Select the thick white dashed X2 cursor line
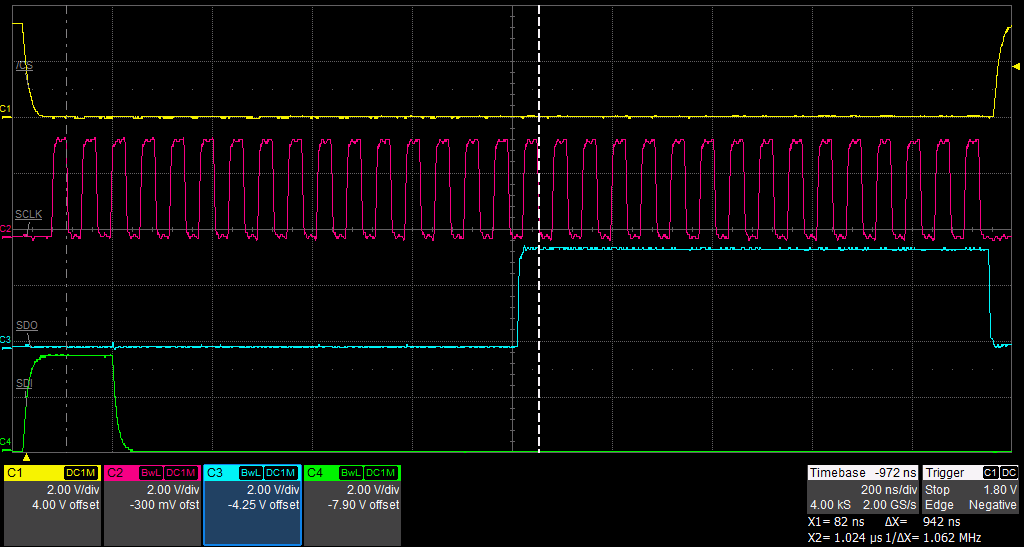Viewport: 1024px width, 547px height. (539, 228)
